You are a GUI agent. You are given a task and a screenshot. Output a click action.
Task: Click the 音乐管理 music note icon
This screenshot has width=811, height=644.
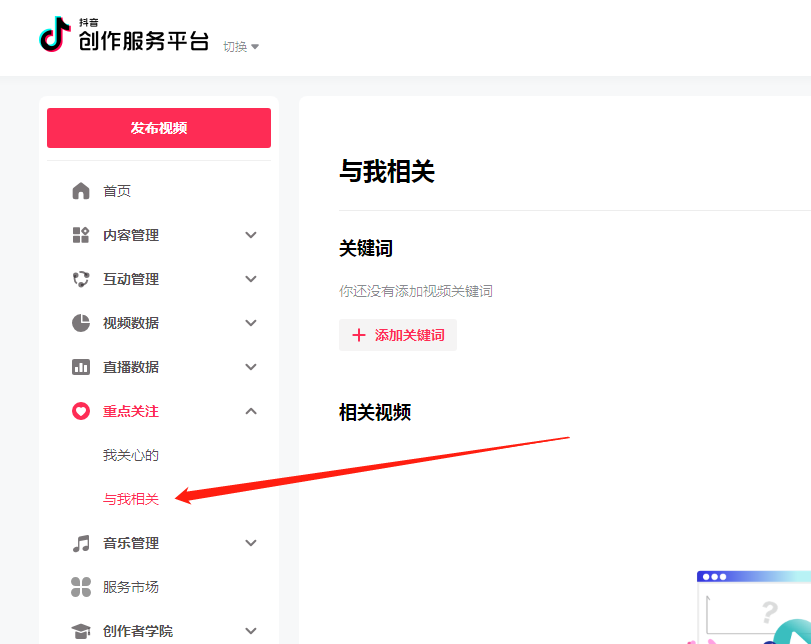81,544
